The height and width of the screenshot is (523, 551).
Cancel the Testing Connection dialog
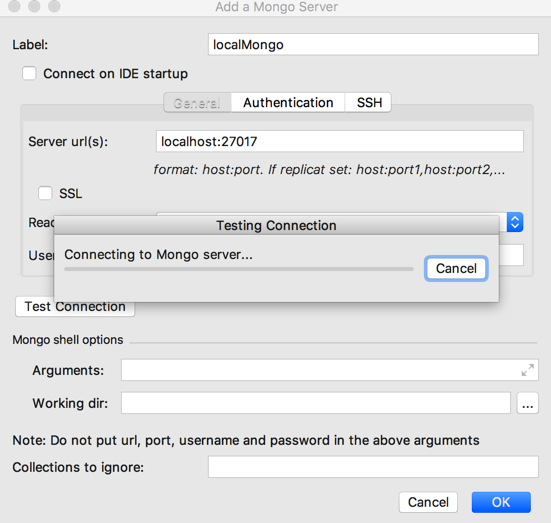pyautogui.click(x=456, y=269)
